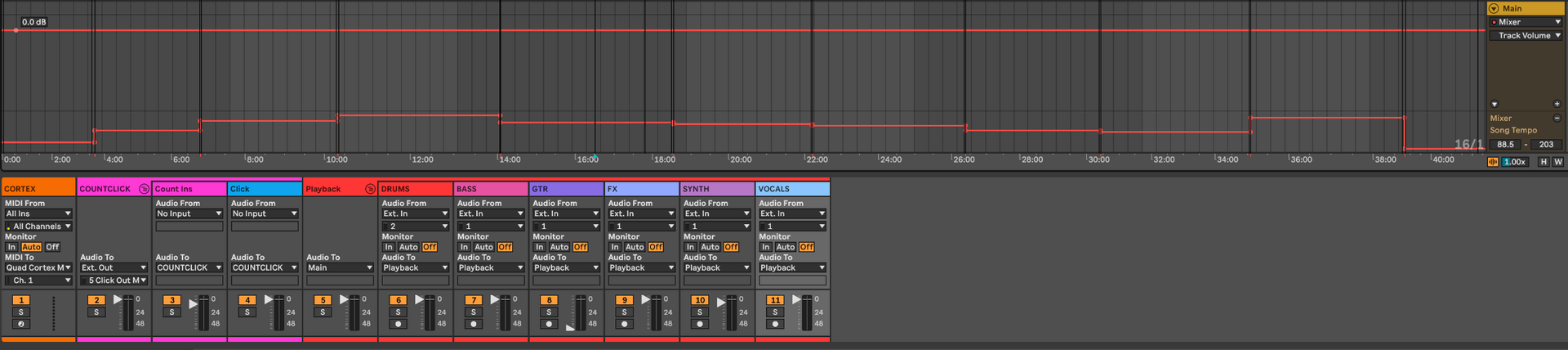Click the H height fit button
1568x350 pixels.
(x=1543, y=162)
